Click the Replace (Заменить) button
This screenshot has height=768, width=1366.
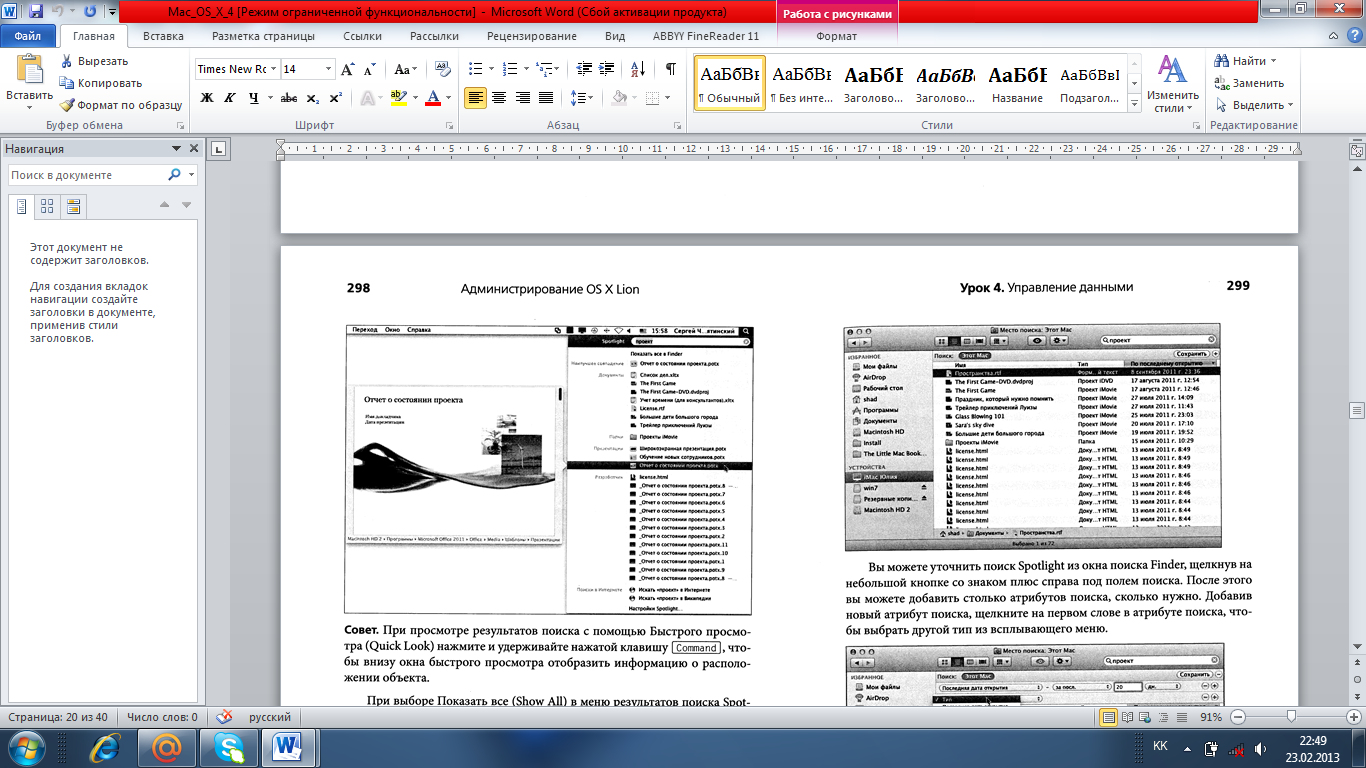(x=1249, y=83)
